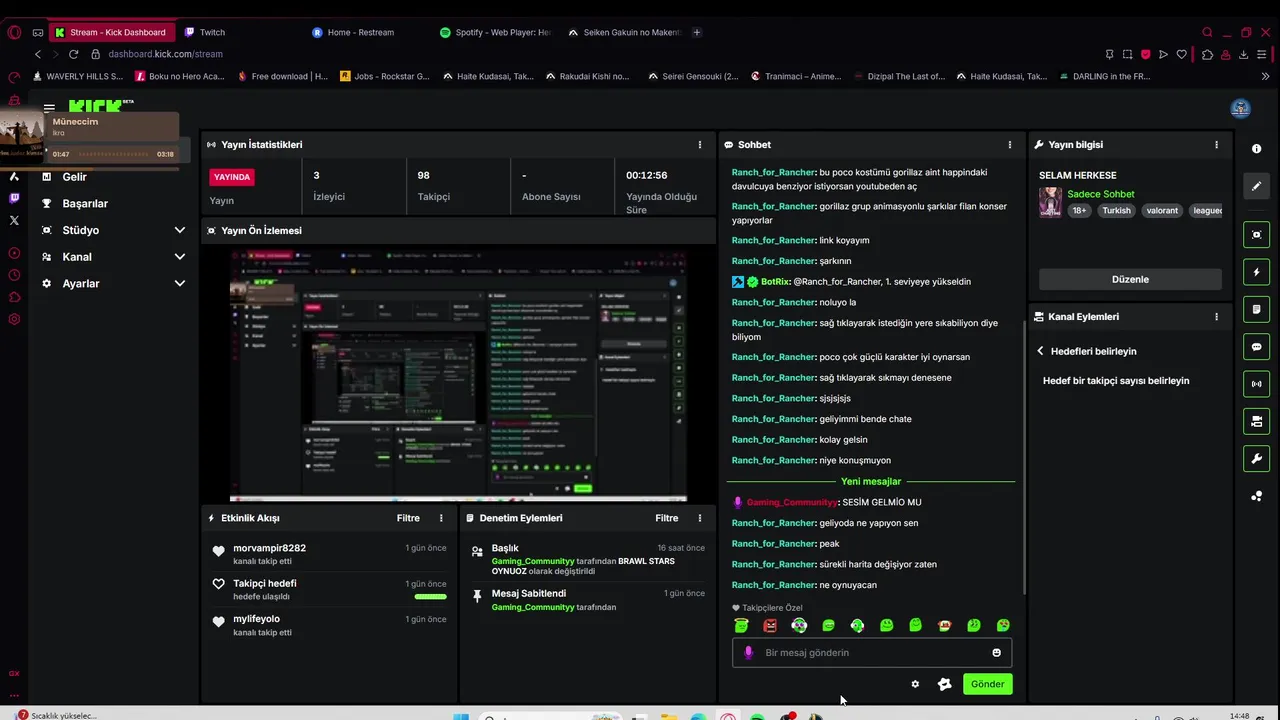Insert the angry red face emote
This screenshot has height=720, width=1280.
(770, 626)
